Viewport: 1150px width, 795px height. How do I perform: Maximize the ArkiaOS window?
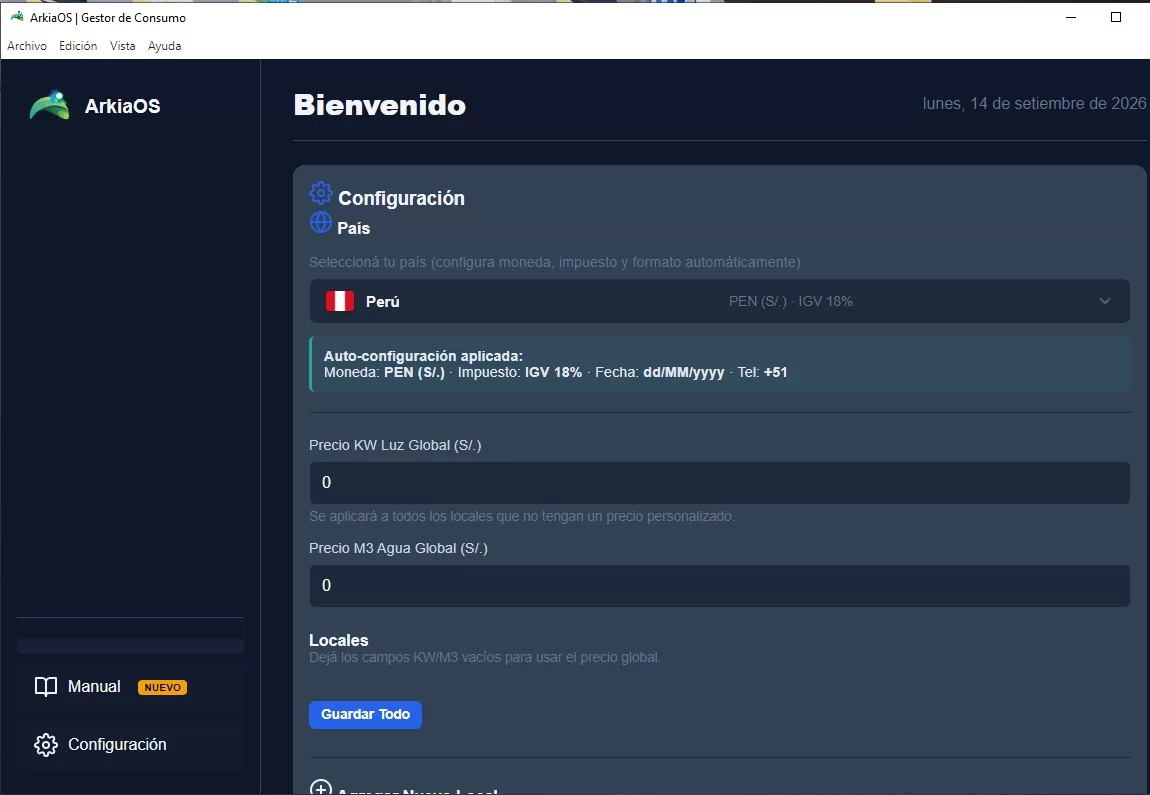(1116, 18)
